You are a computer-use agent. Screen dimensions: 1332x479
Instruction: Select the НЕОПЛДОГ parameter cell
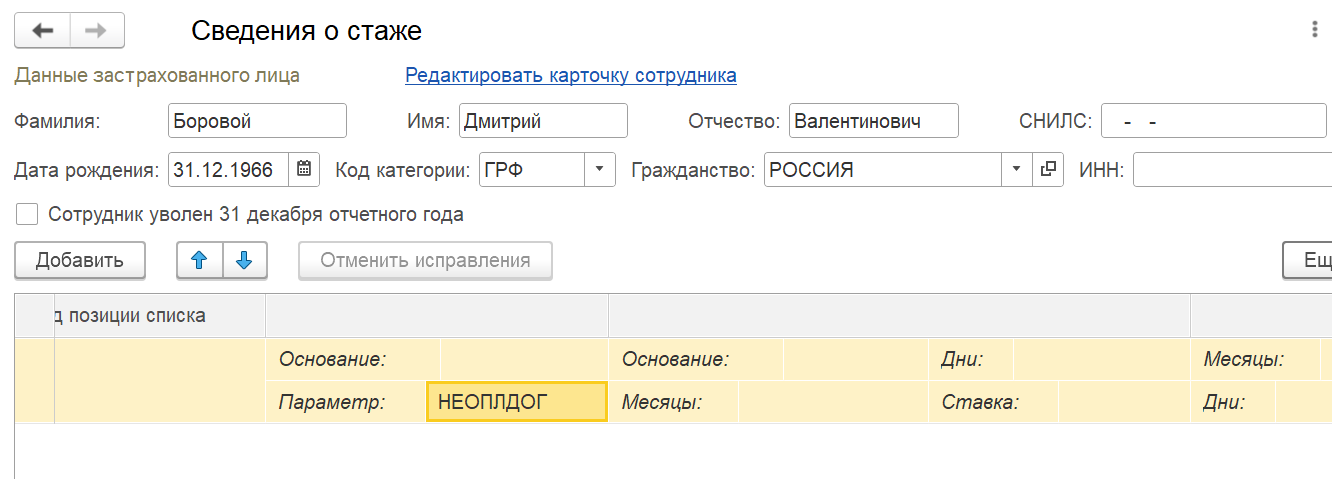point(516,402)
